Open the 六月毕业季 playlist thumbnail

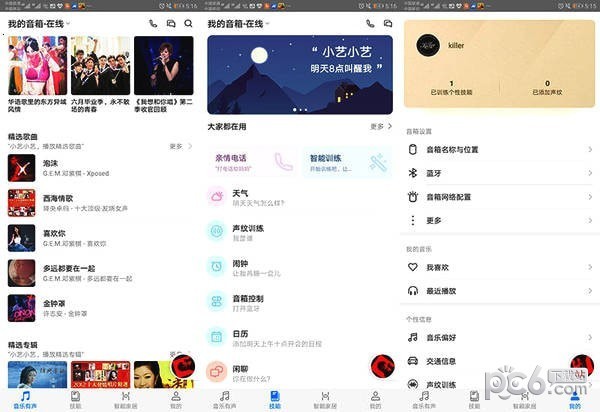(x=100, y=65)
